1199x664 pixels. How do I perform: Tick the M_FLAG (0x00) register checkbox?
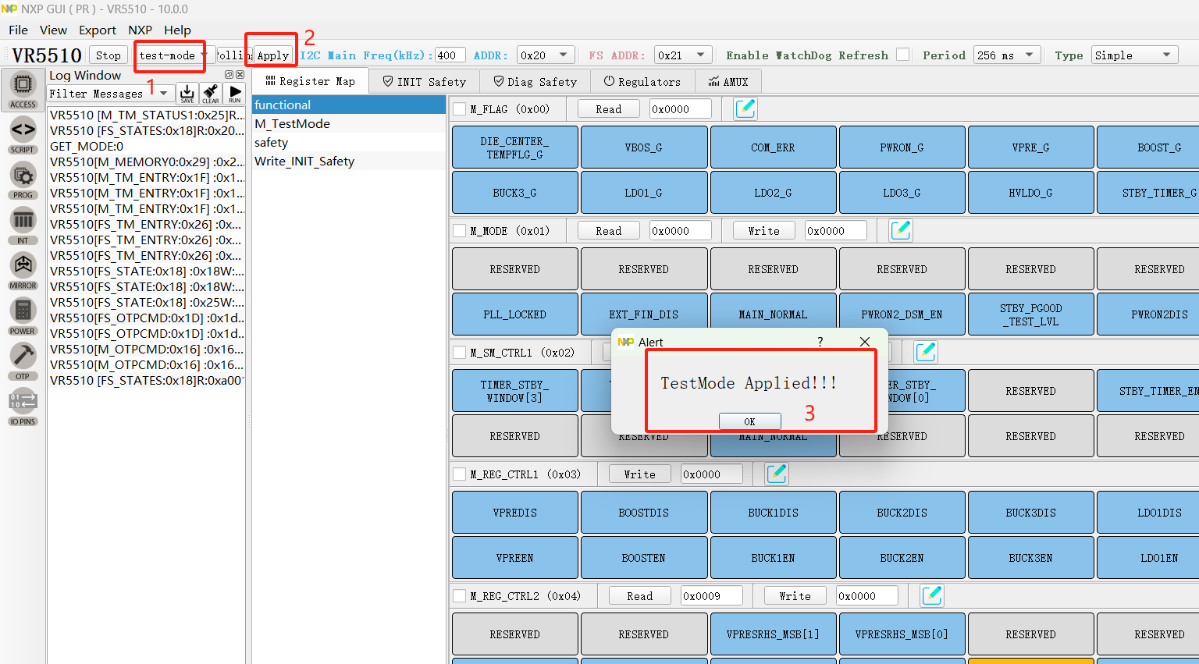tap(459, 109)
